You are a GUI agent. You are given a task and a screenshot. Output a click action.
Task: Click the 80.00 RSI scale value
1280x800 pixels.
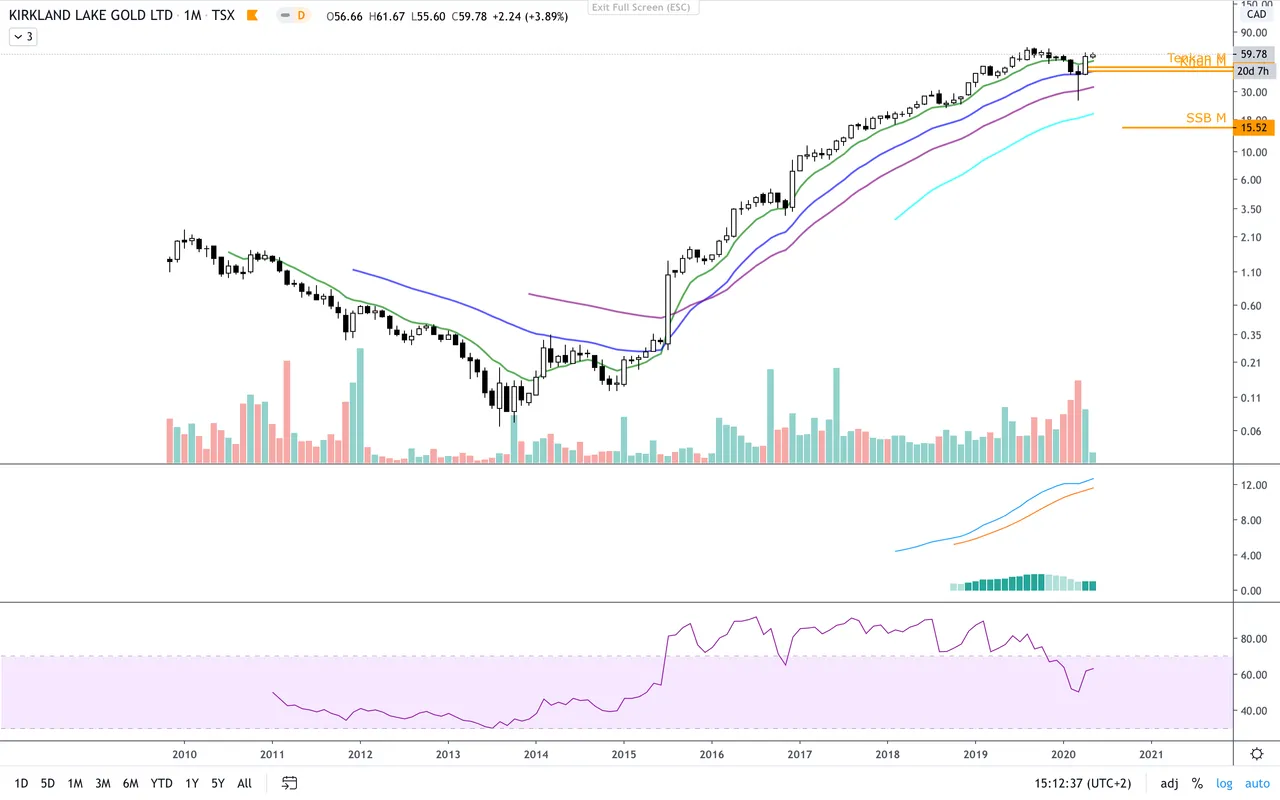[1253, 638]
